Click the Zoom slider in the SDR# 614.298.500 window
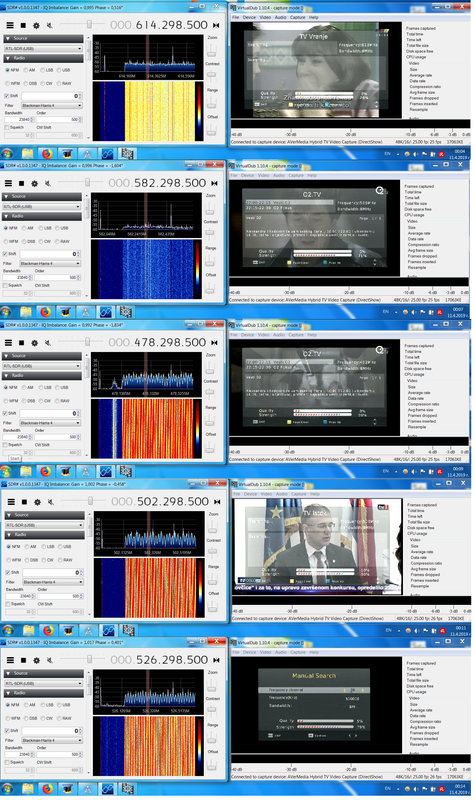The height and width of the screenshot is (800, 475). coord(212,50)
